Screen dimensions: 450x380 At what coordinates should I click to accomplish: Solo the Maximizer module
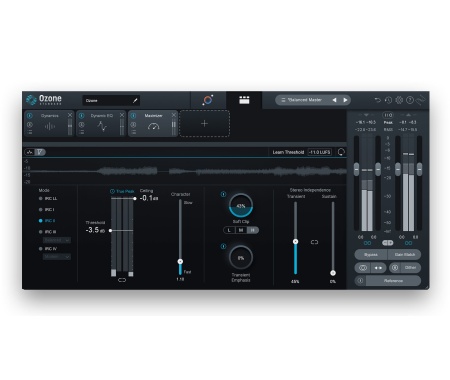point(133,124)
